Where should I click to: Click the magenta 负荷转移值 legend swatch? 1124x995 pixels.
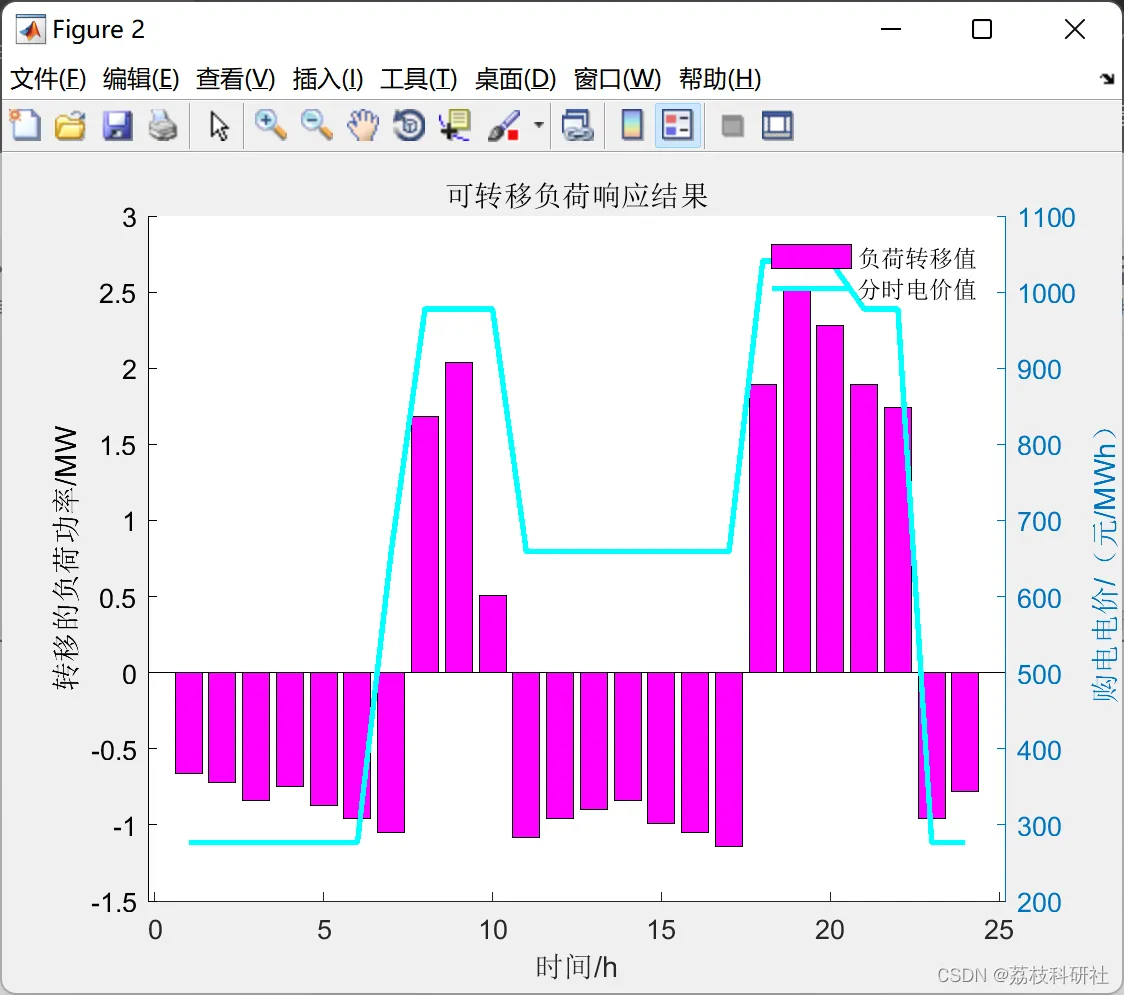pos(811,257)
